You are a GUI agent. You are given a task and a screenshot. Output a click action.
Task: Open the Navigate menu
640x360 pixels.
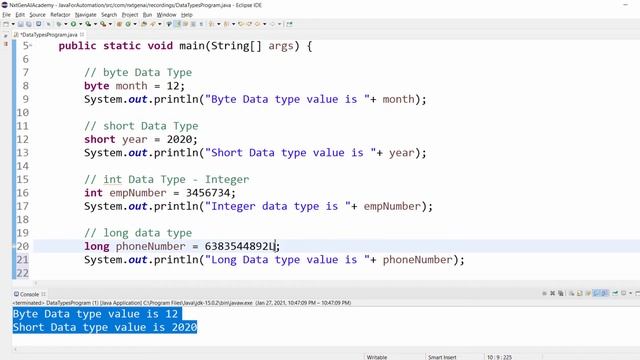click(x=86, y=15)
